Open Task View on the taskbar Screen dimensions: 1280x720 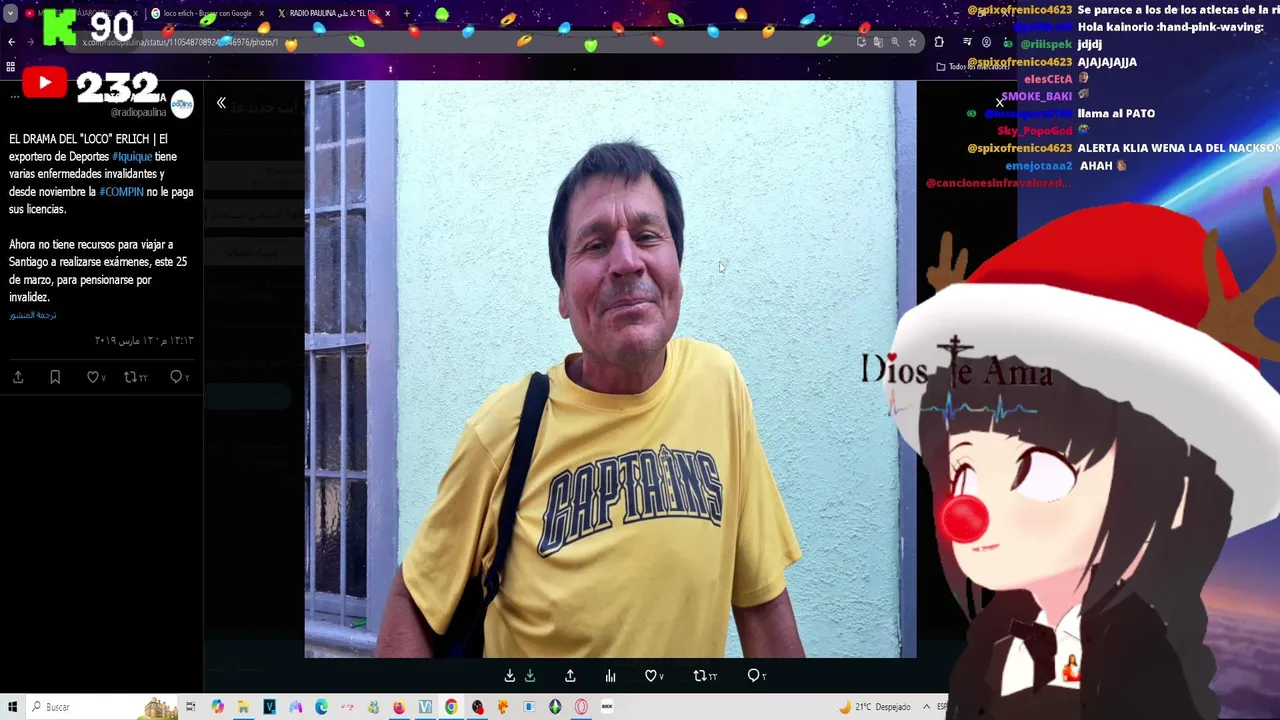click(190, 707)
